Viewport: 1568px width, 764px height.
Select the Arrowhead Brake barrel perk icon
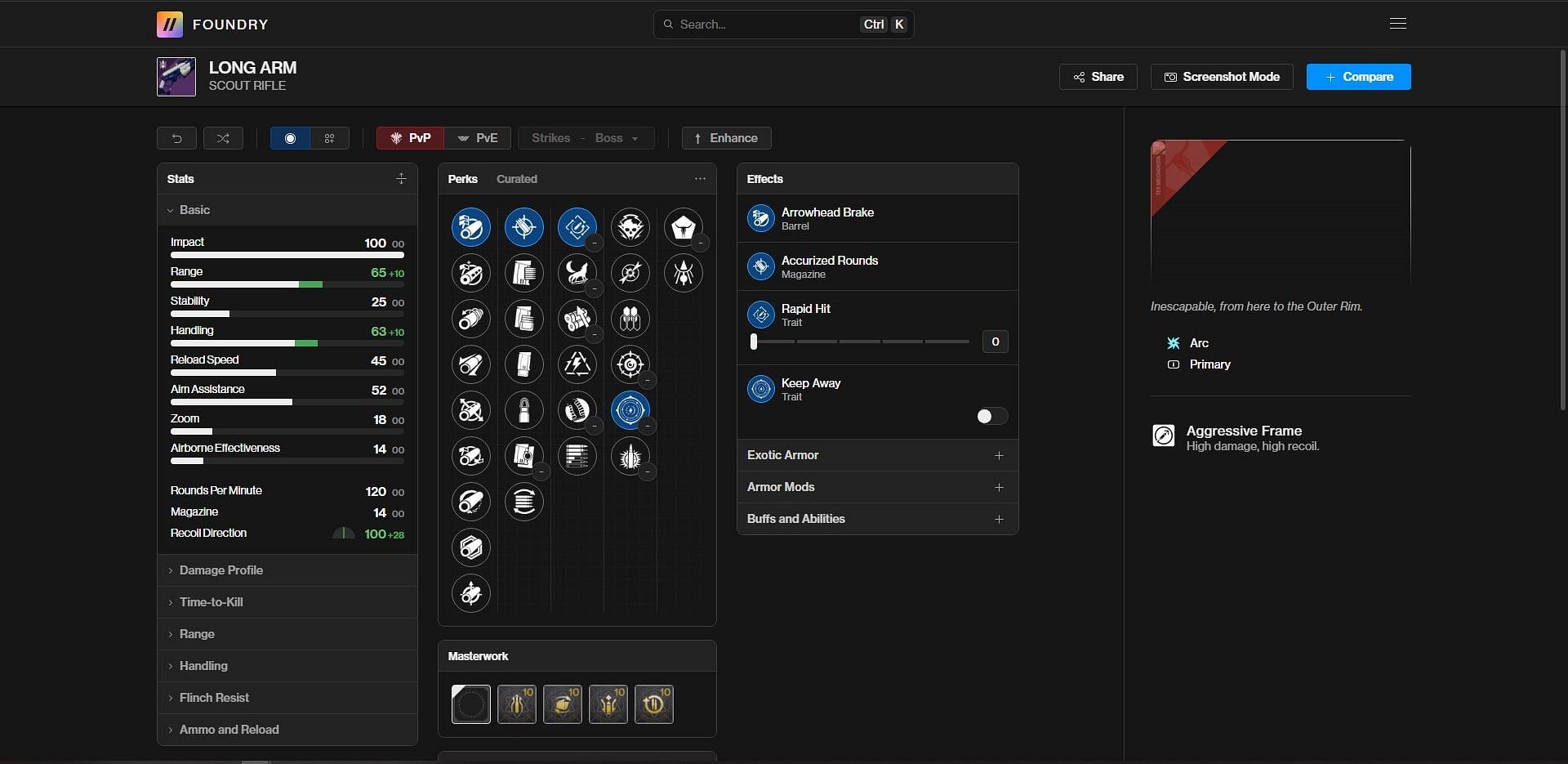pos(471,227)
